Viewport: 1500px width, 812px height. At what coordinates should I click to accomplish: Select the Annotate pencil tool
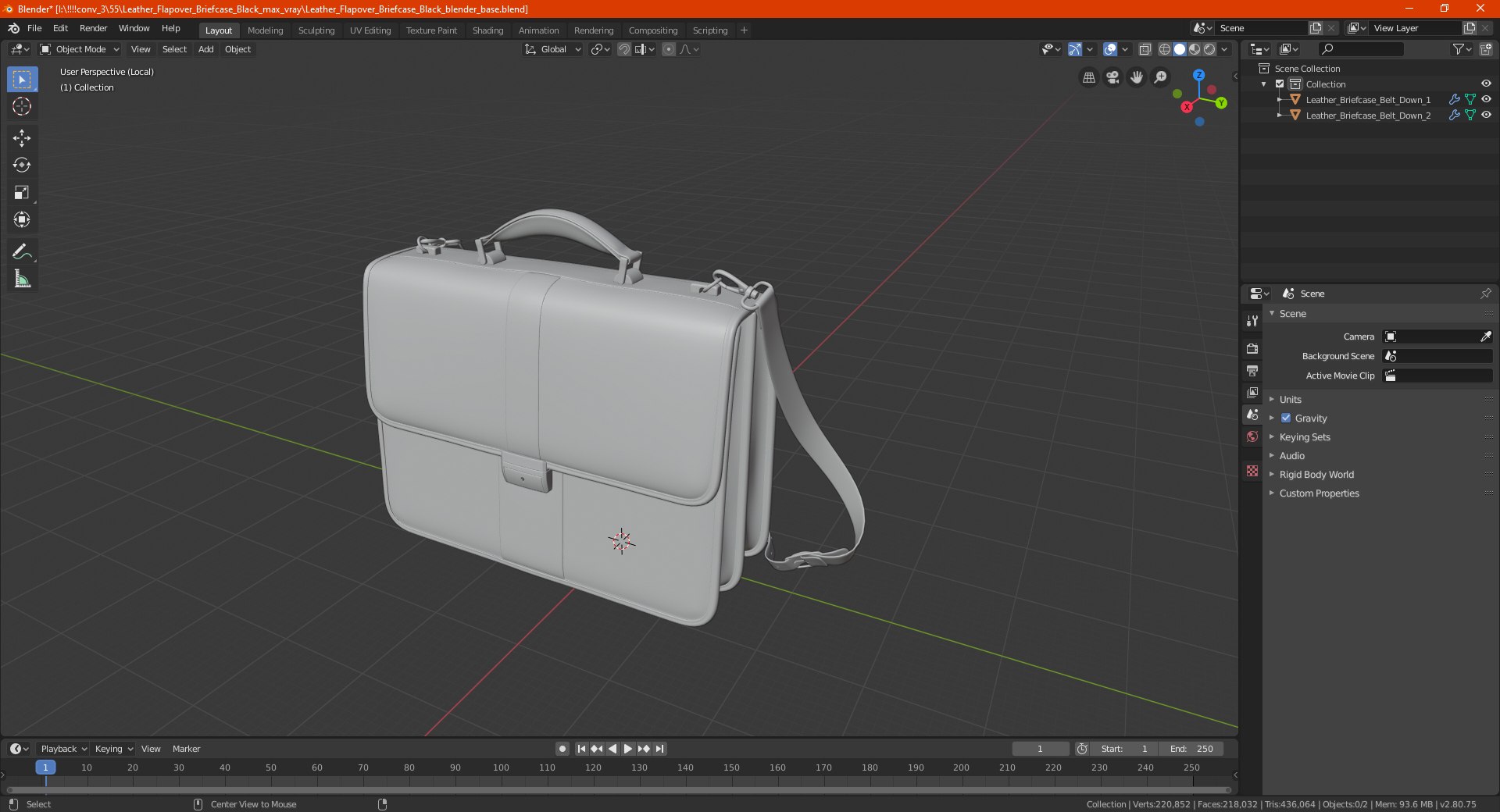22,251
